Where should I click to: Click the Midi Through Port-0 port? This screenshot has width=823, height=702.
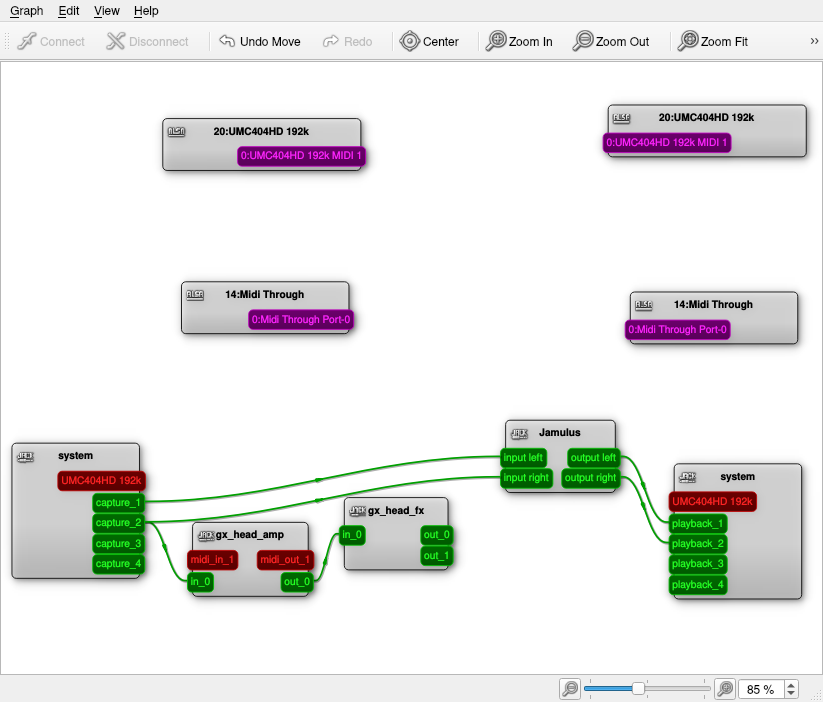click(x=300, y=319)
